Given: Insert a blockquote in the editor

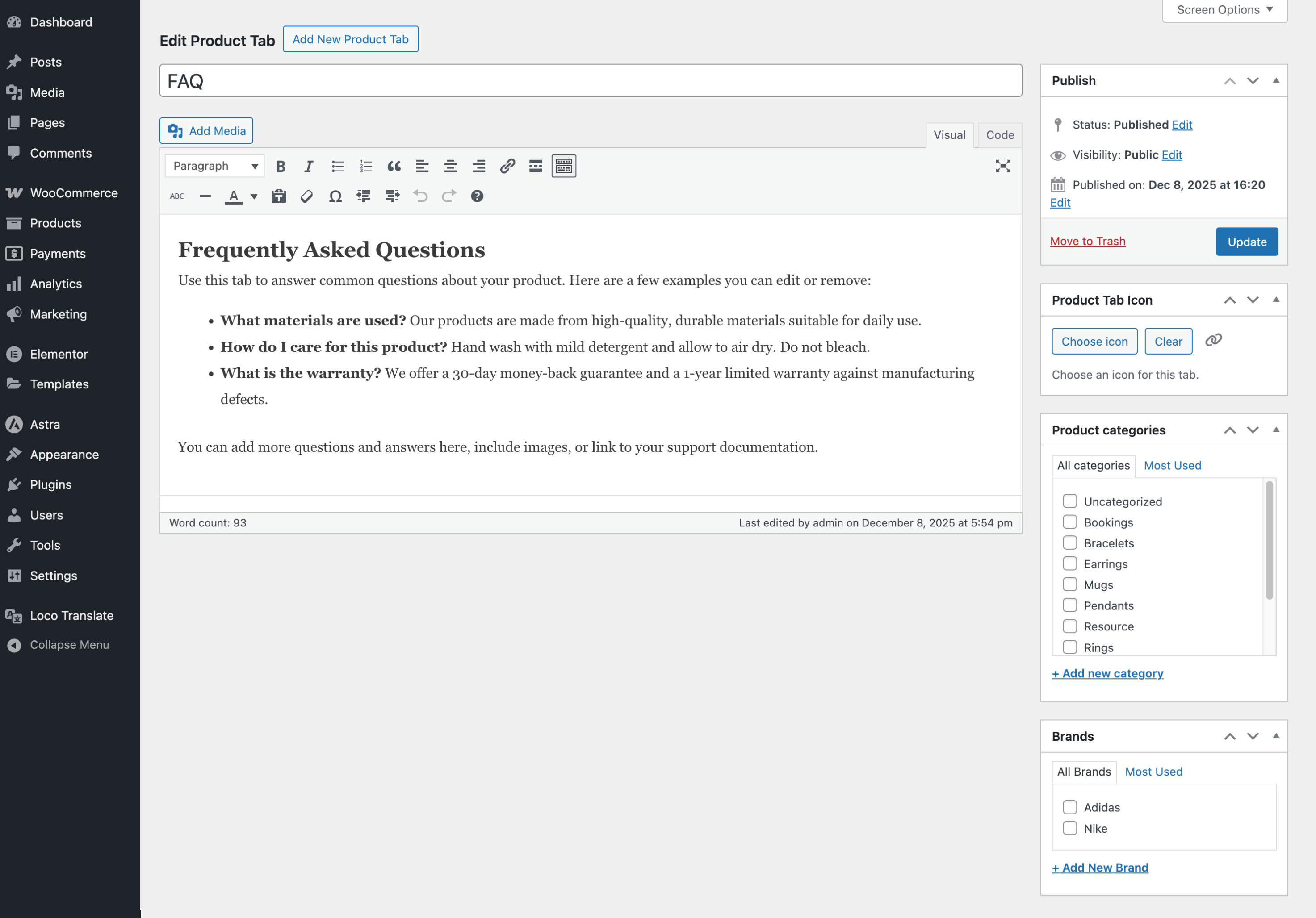Looking at the screenshot, I should tap(394, 166).
